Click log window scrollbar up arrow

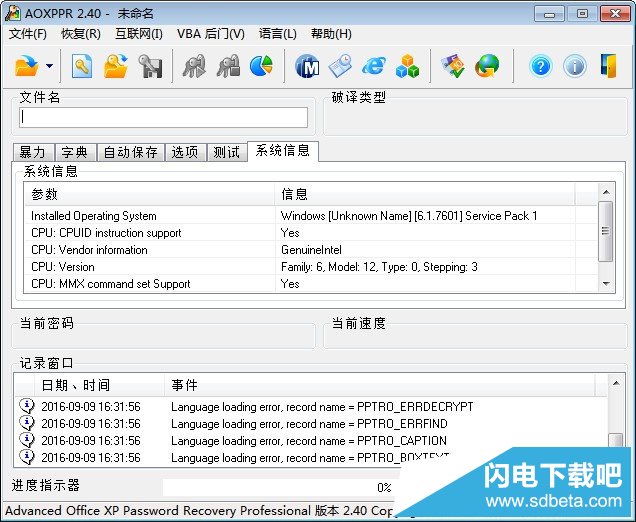(616, 383)
